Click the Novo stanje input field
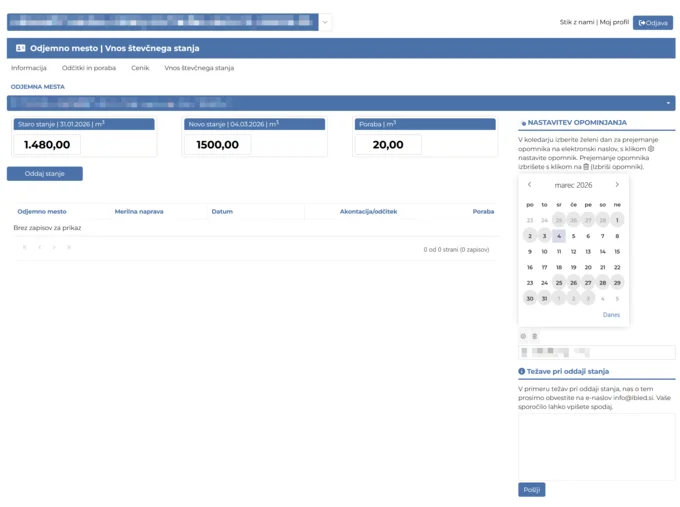This screenshot has height=507, width=680. pyautogui.click(x=217, y=145)
